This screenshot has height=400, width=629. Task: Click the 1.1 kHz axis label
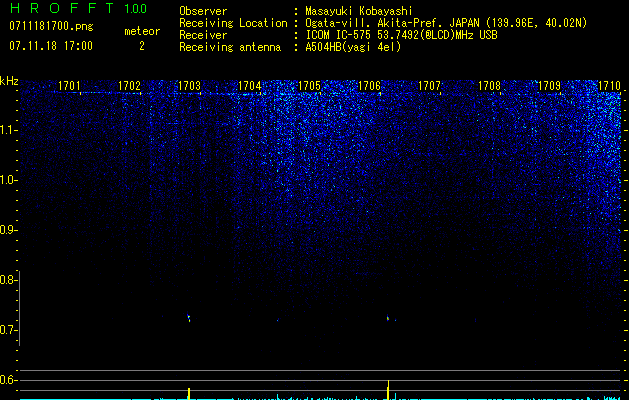click(x=8, y=130)
